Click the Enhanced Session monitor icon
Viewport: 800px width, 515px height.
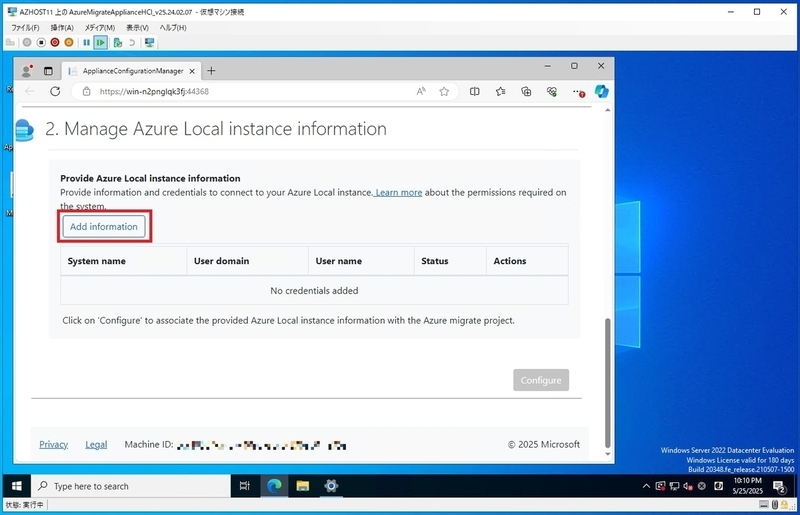coord(149,42)
